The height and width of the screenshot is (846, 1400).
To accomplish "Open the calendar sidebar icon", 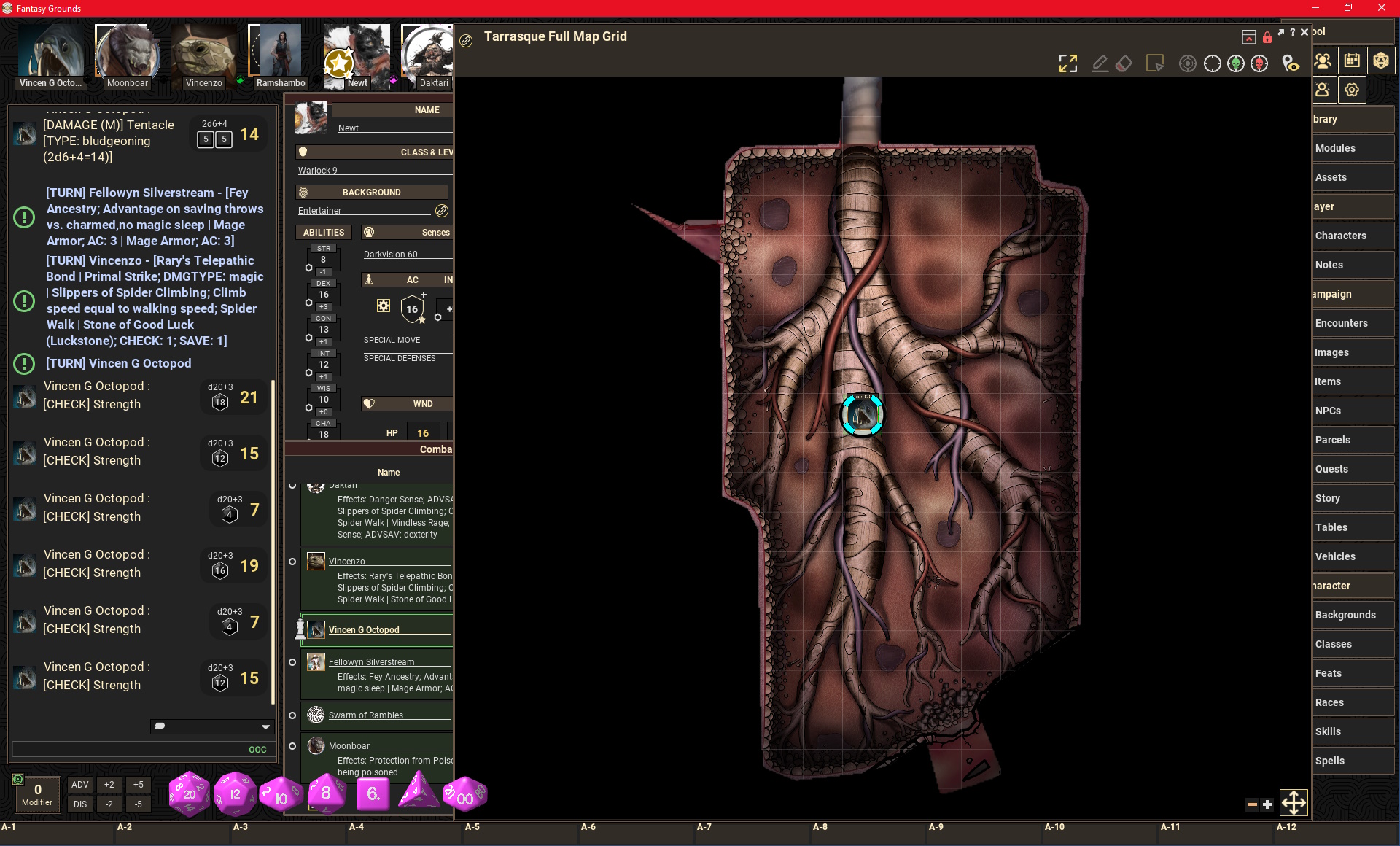I will coord(1352,61).
